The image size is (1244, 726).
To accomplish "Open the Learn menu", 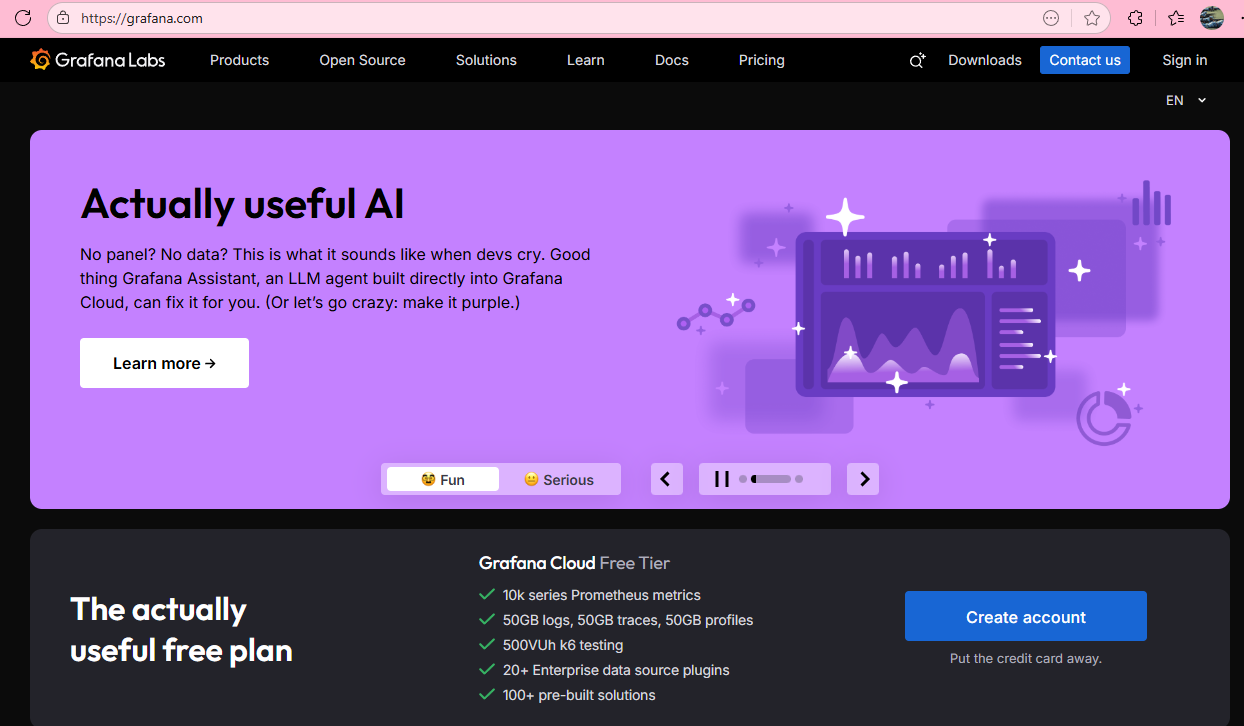I will pos(585,60).
